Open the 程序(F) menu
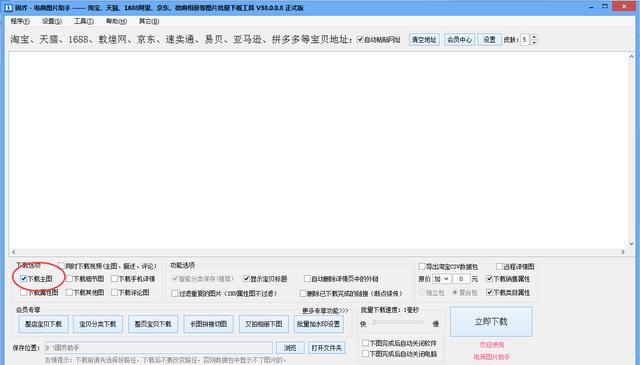 (20, 21)
